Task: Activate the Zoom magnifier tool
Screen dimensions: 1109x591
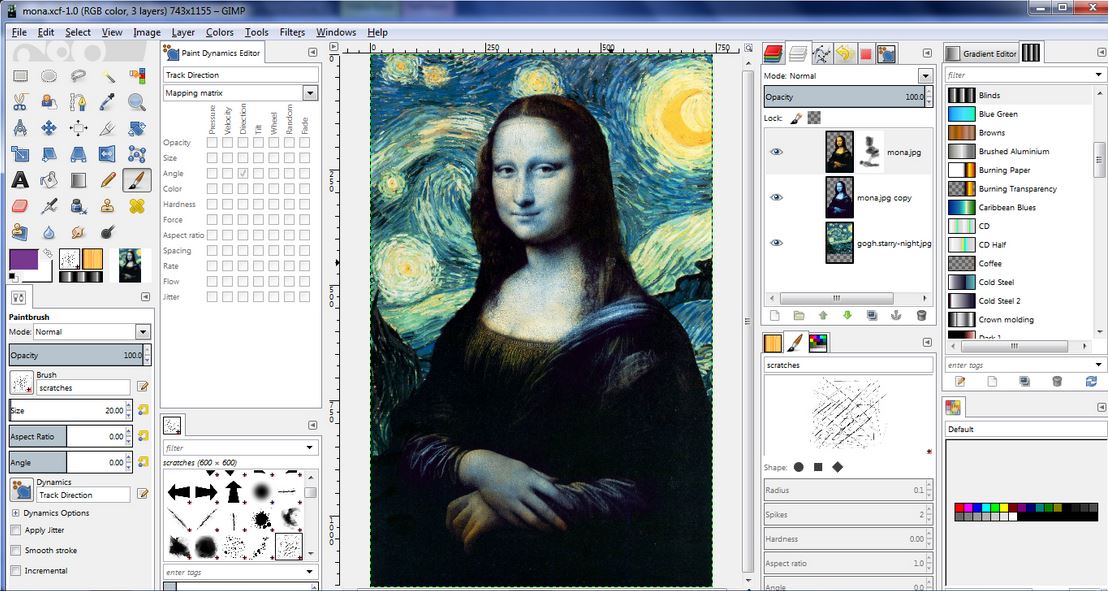Action: coord(137,103)
